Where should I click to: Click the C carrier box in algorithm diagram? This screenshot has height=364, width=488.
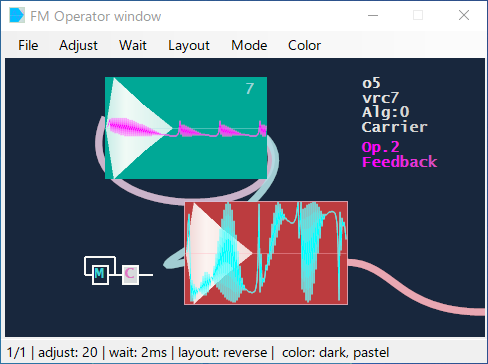[130, 274]
